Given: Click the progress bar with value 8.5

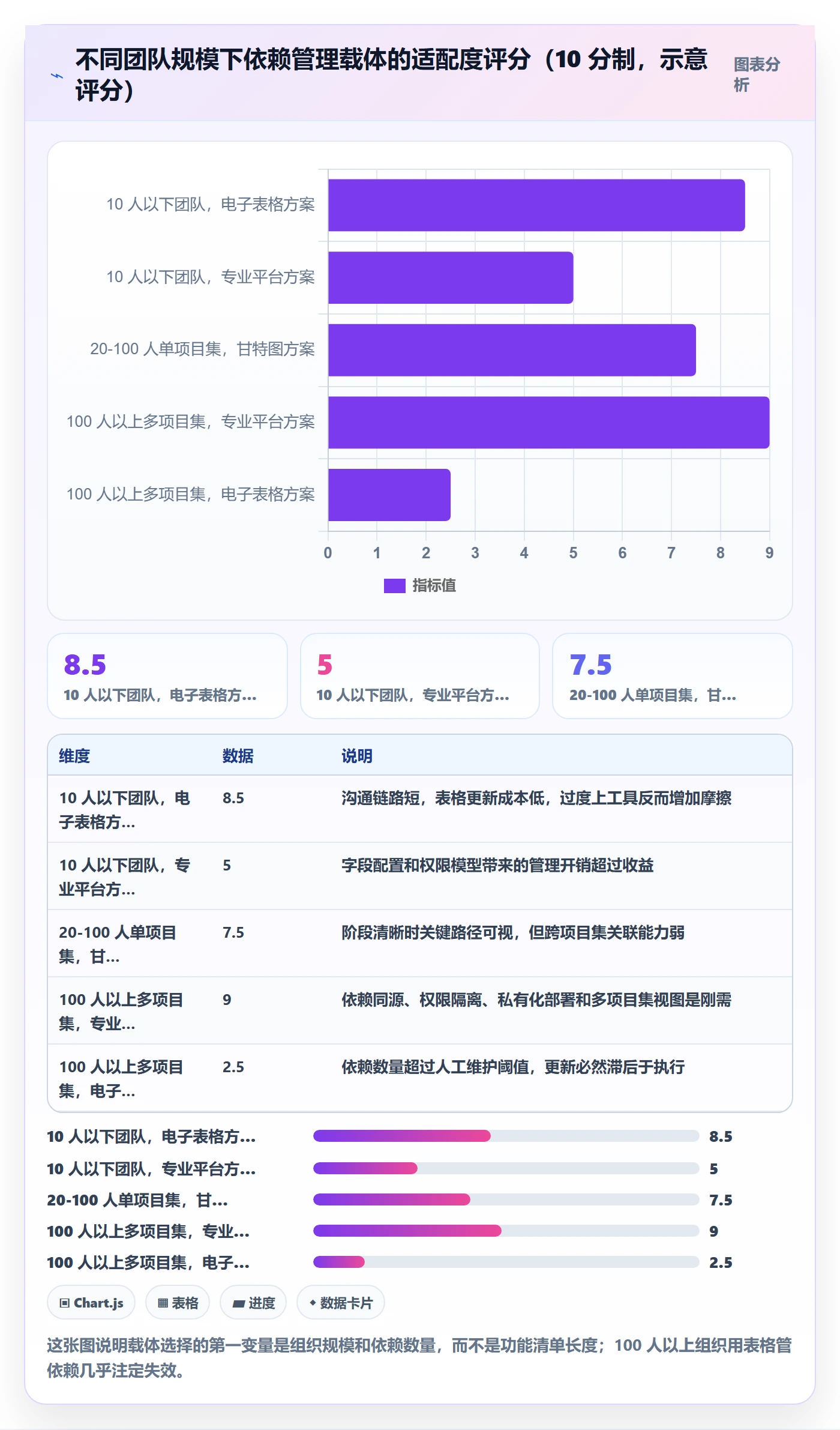Looking at the screenshot, I should 506,1136.
